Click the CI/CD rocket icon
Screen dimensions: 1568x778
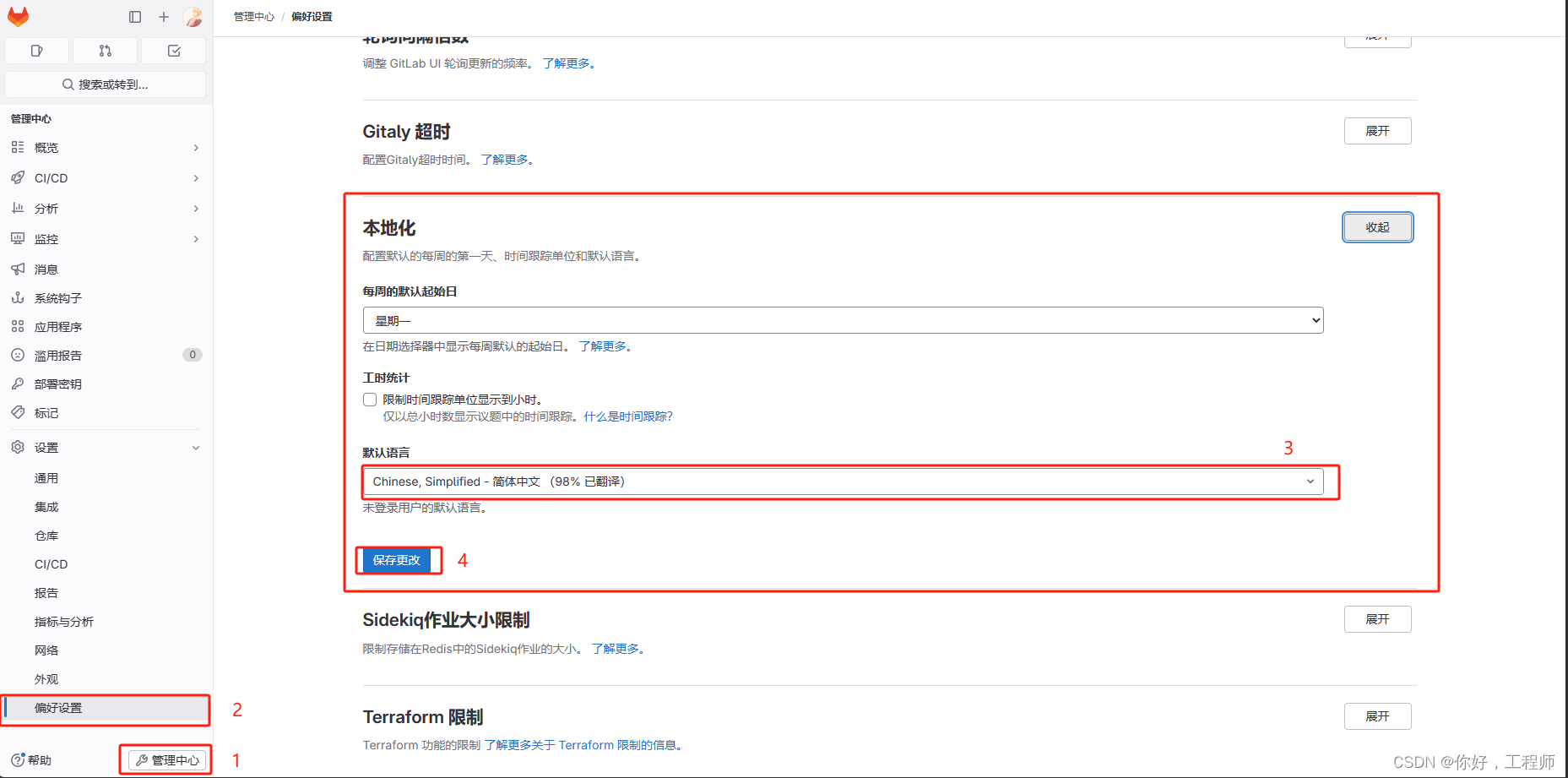pyautogui.click(x=18, y=177)
